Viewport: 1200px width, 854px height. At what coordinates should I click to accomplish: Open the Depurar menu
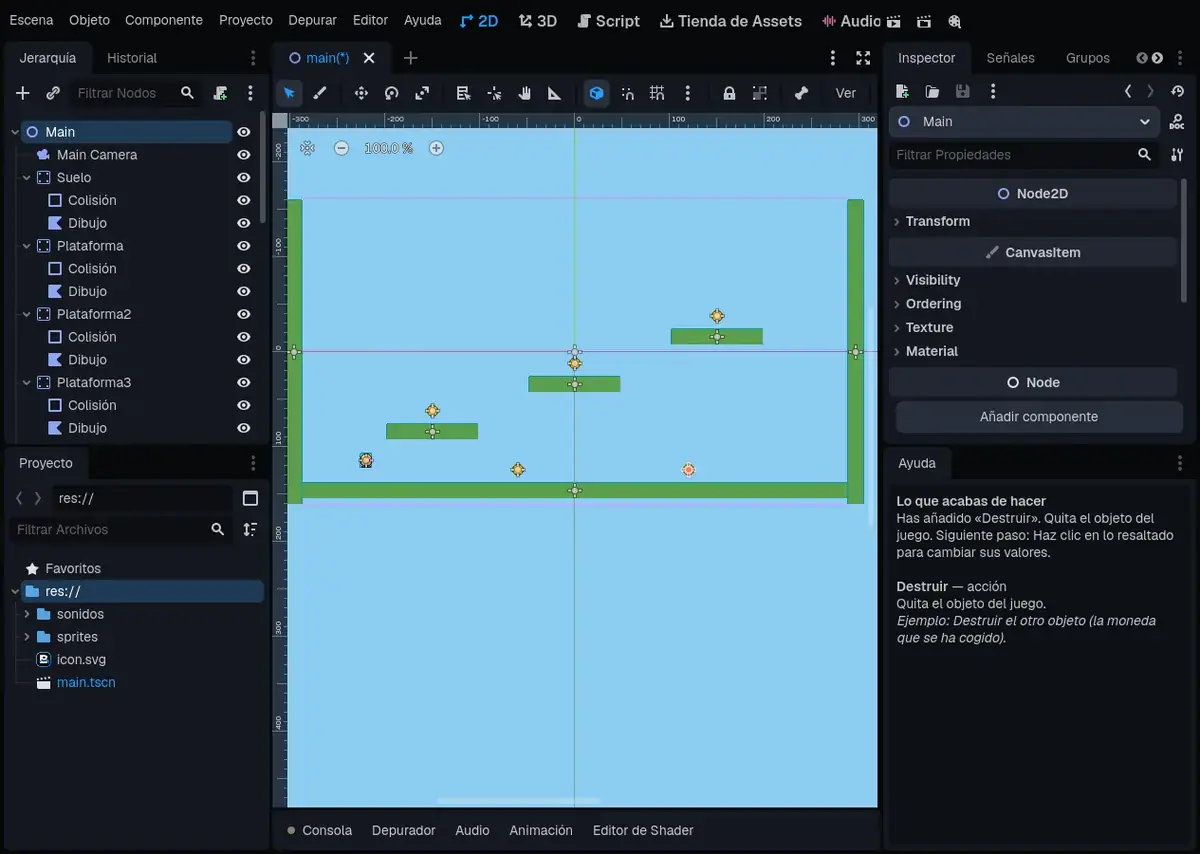[312, 20]
